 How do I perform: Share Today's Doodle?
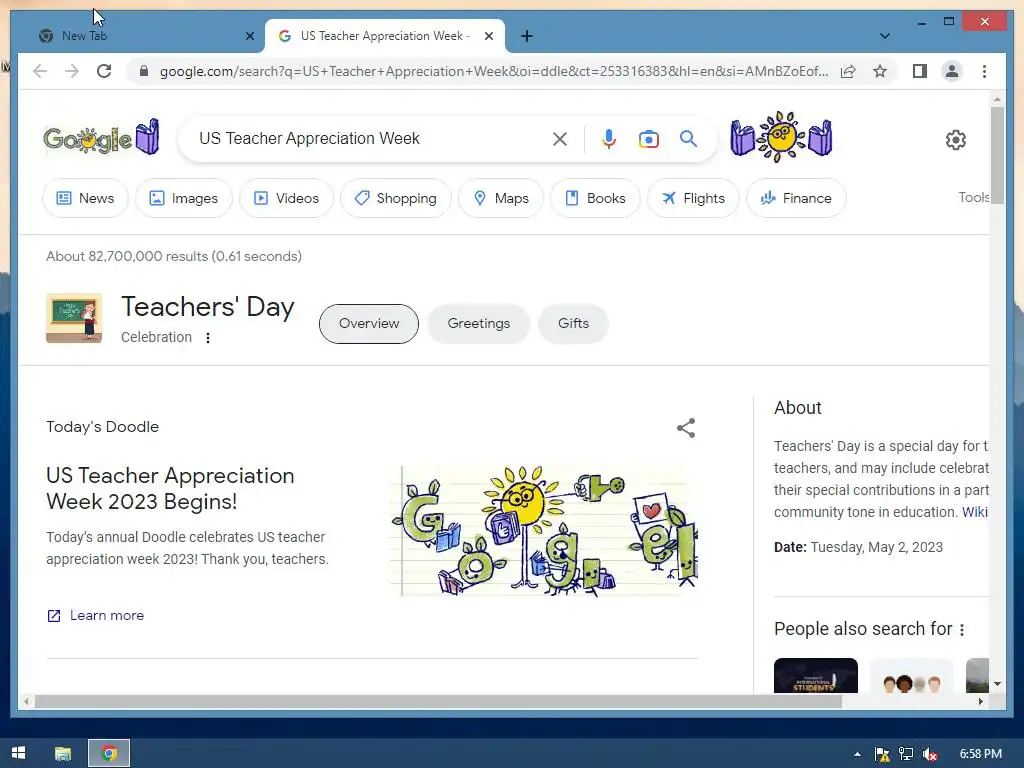686,428
